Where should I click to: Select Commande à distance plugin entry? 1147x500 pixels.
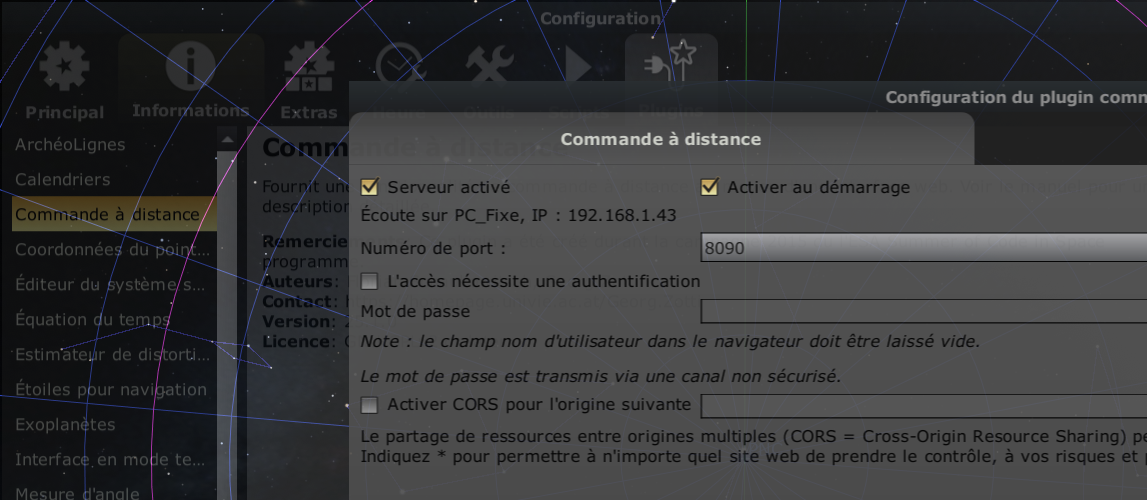coord(114,214)
